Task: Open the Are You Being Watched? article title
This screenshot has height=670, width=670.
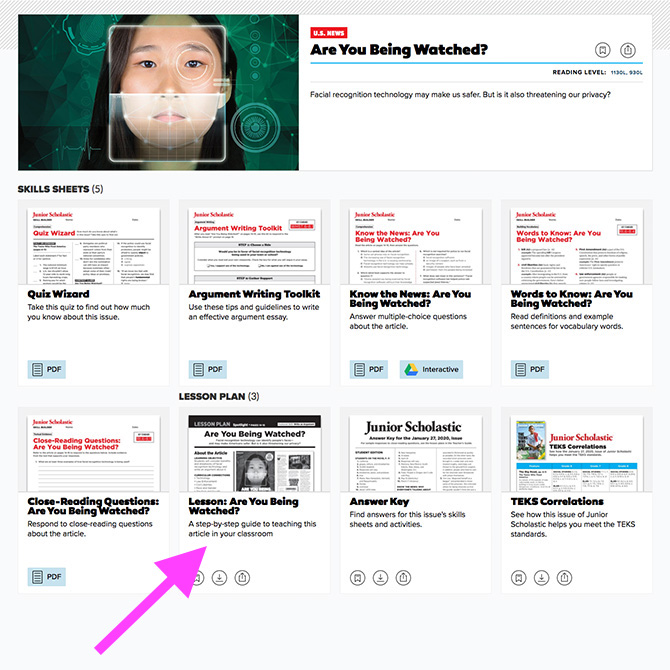Action: [x=399, y=50]
